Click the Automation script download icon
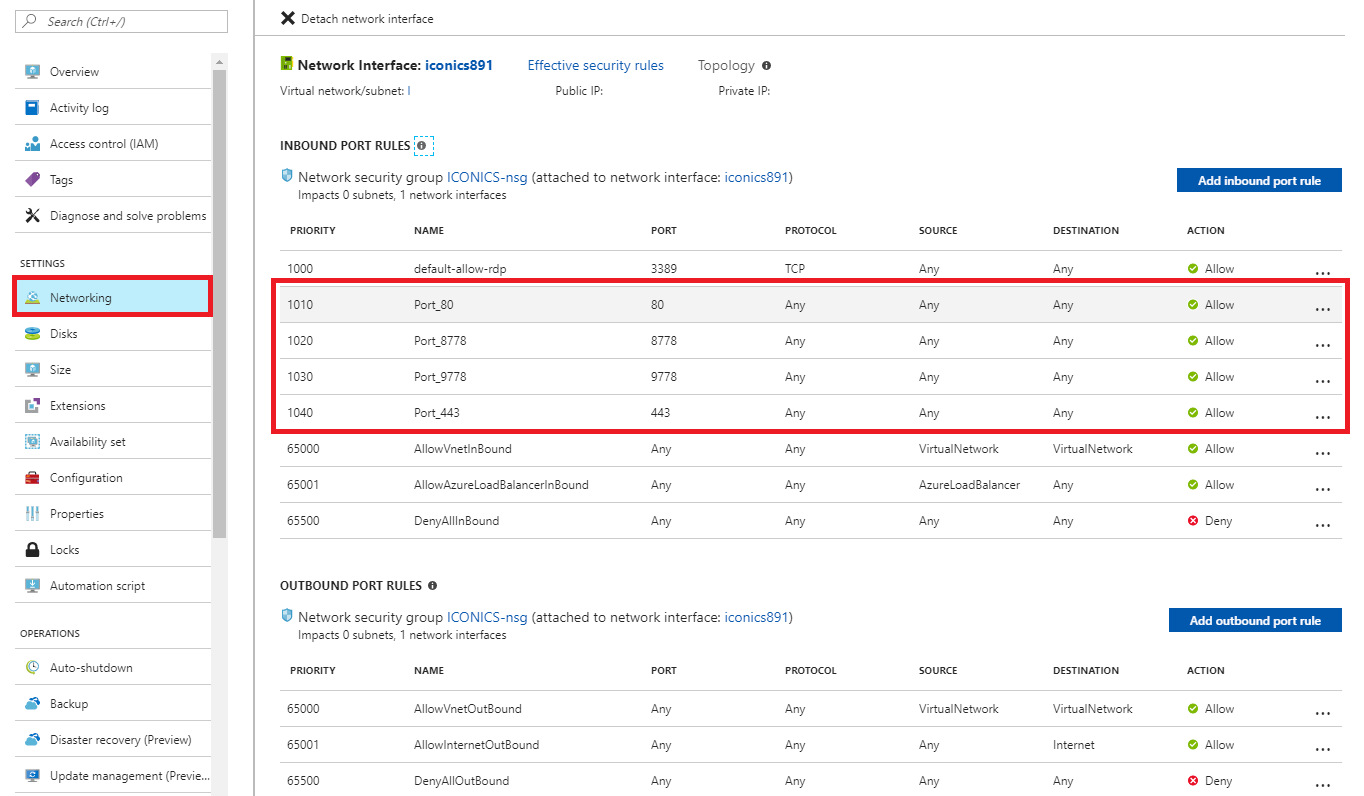The width and height of the screenshot is (1364, 796). click(32, 586)
